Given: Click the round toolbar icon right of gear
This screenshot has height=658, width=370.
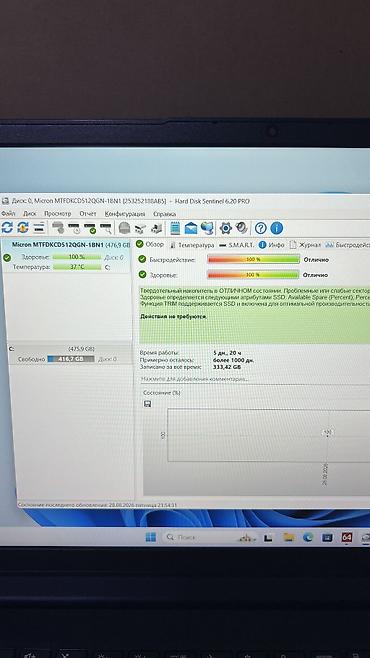Looking at the screenshot, I should point(242,228).
